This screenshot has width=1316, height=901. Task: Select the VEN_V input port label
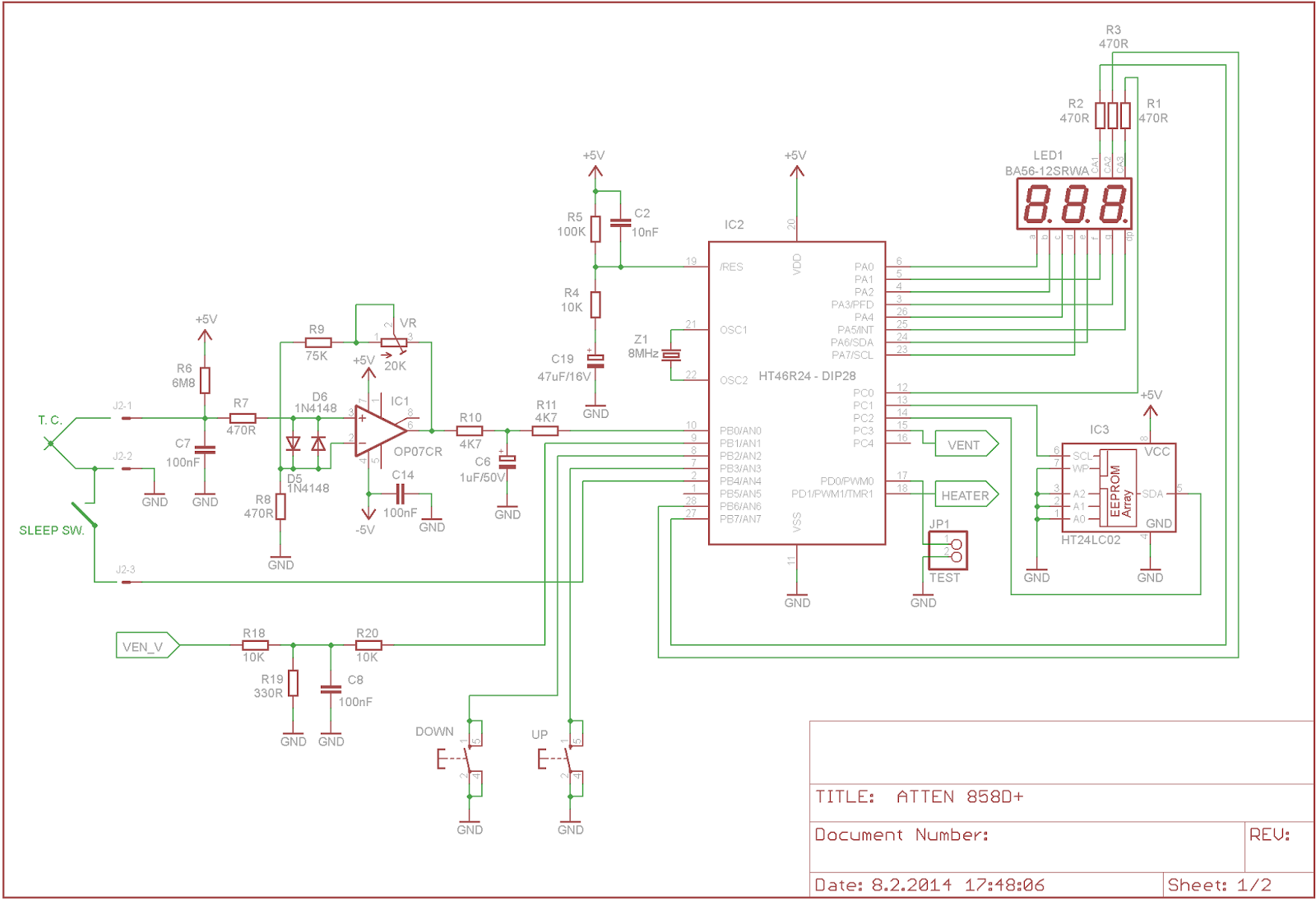(148, 646)
